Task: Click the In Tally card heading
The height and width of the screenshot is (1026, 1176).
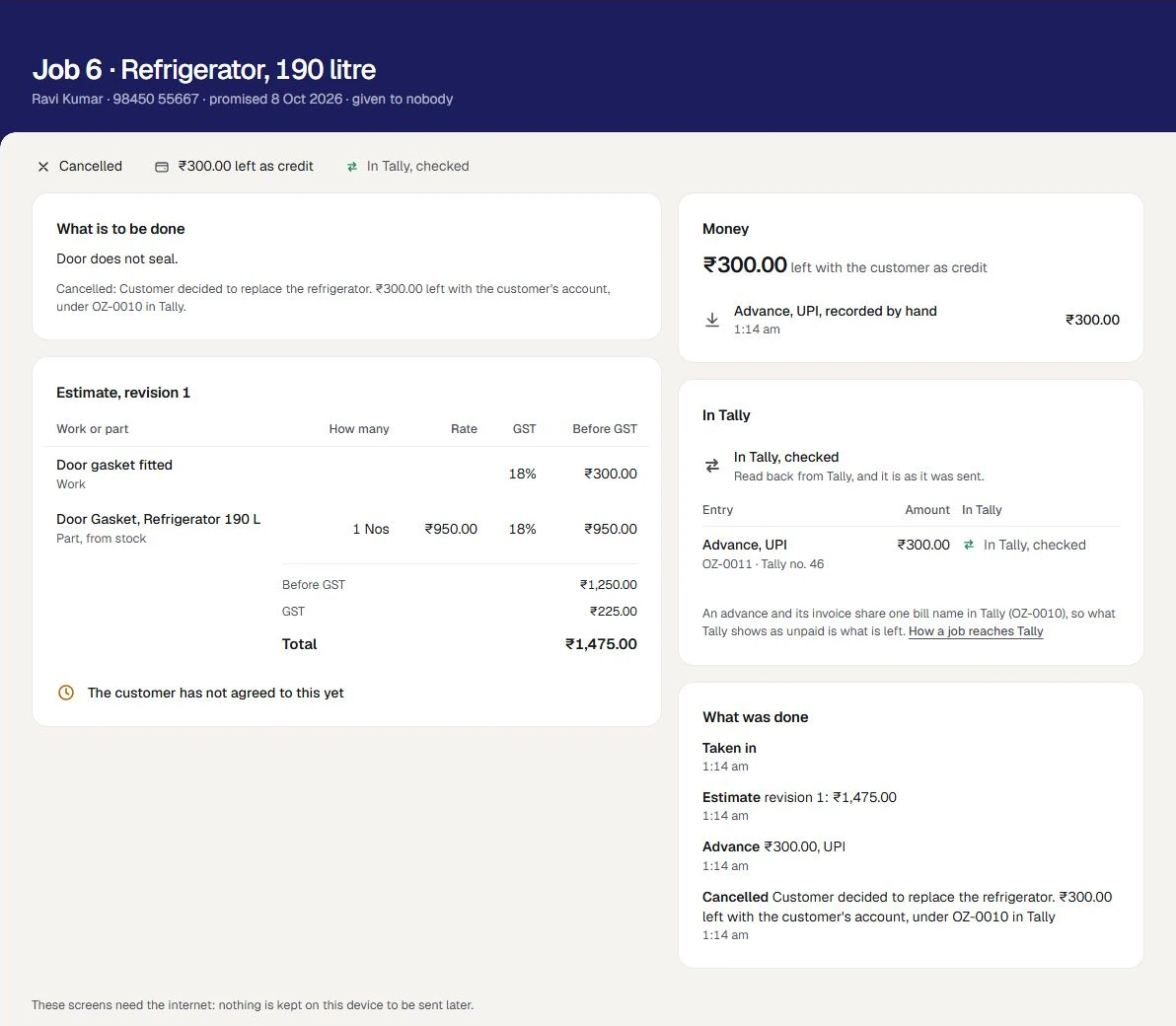Action: click(726, 415)
